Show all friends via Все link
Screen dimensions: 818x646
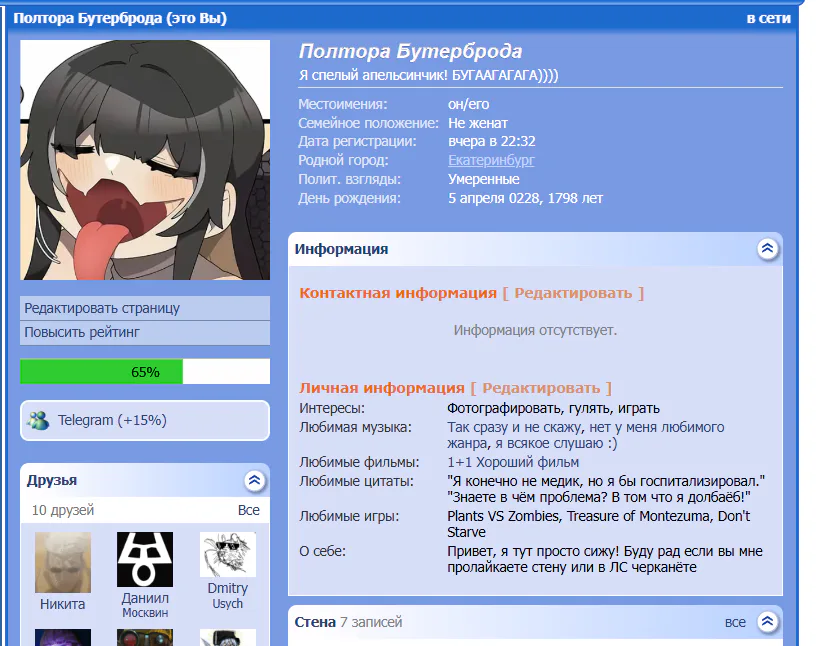coord(248,510)
